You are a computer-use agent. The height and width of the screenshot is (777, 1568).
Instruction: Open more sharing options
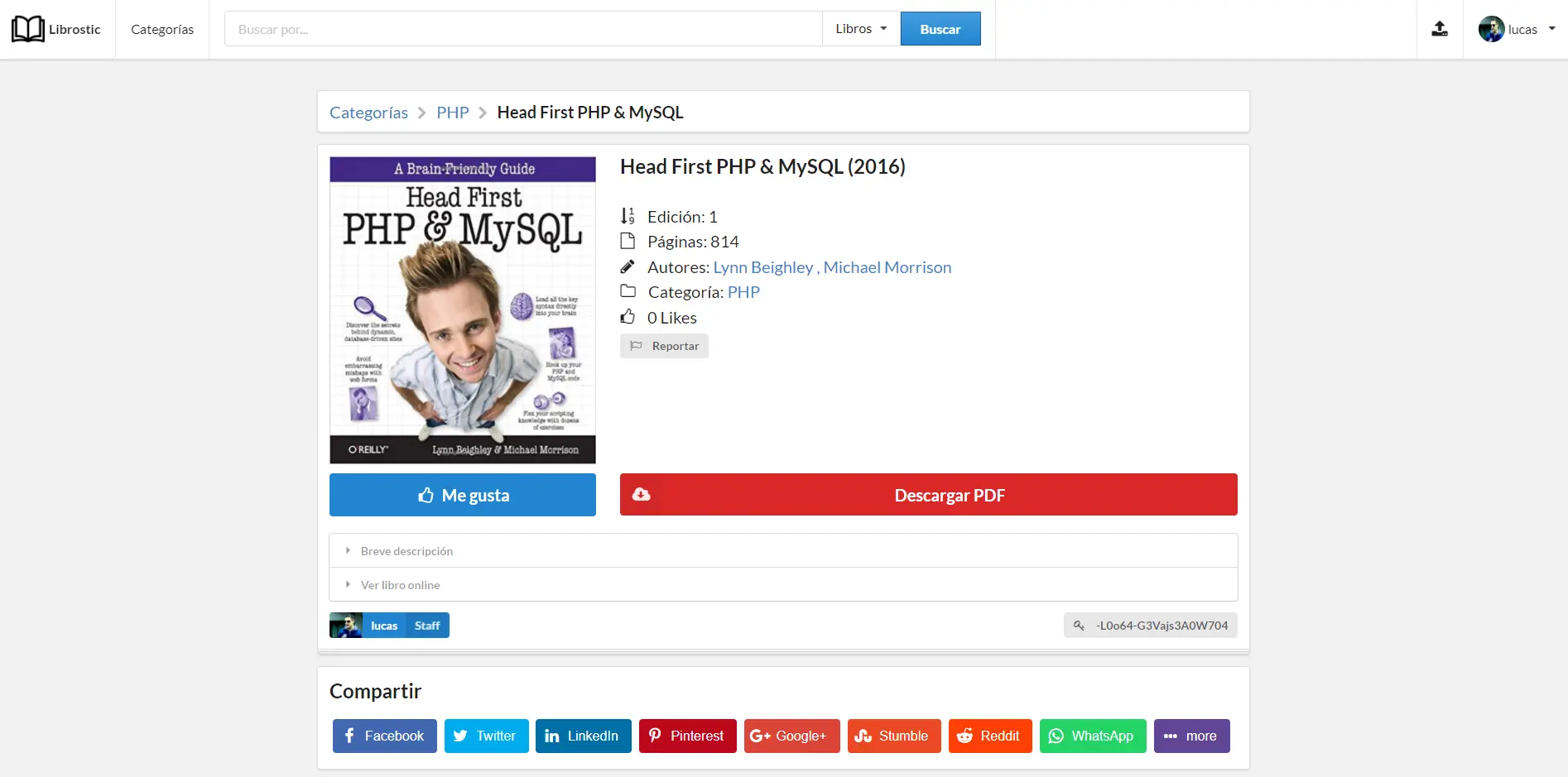1192,736
